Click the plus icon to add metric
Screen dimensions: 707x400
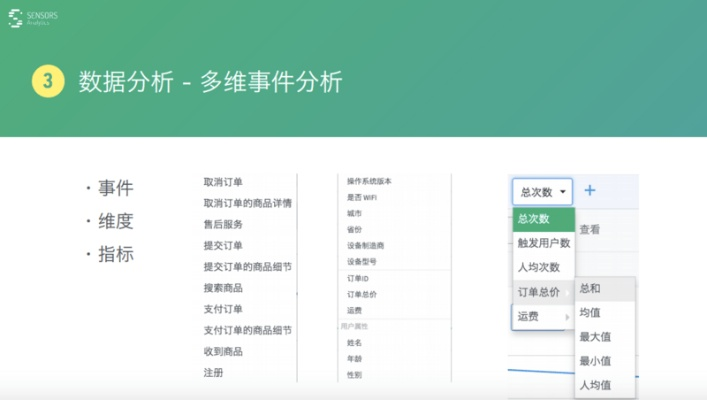click(590, 190)
